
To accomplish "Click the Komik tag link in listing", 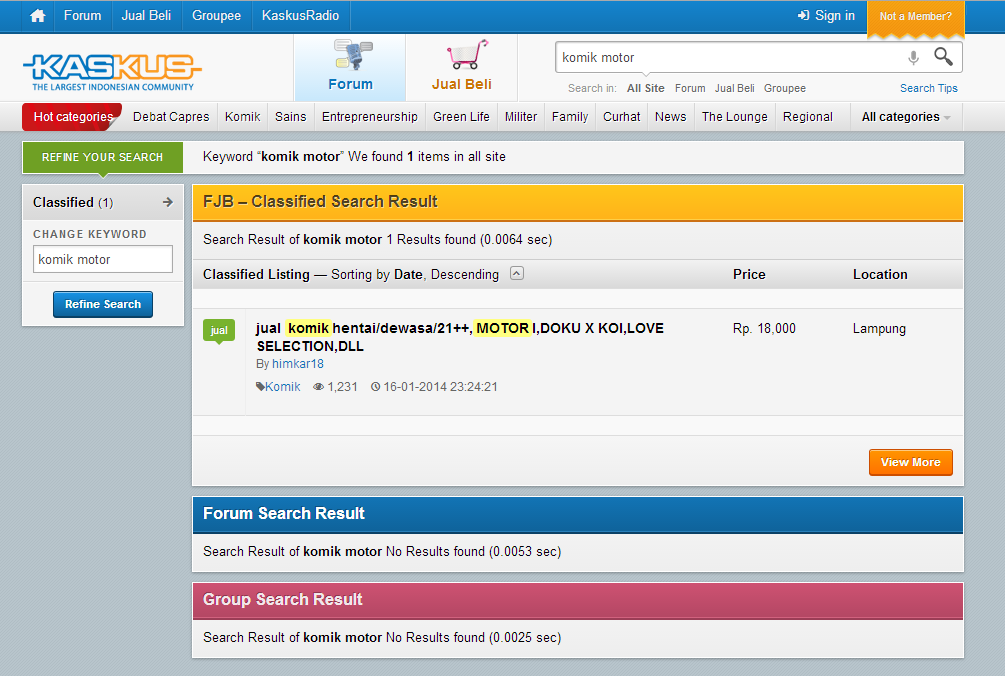I will pos(283,386).
